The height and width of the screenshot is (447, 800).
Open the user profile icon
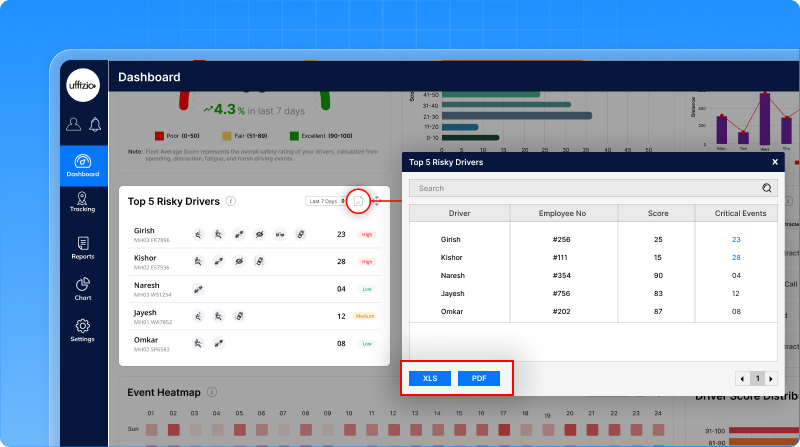coord(73,124)
